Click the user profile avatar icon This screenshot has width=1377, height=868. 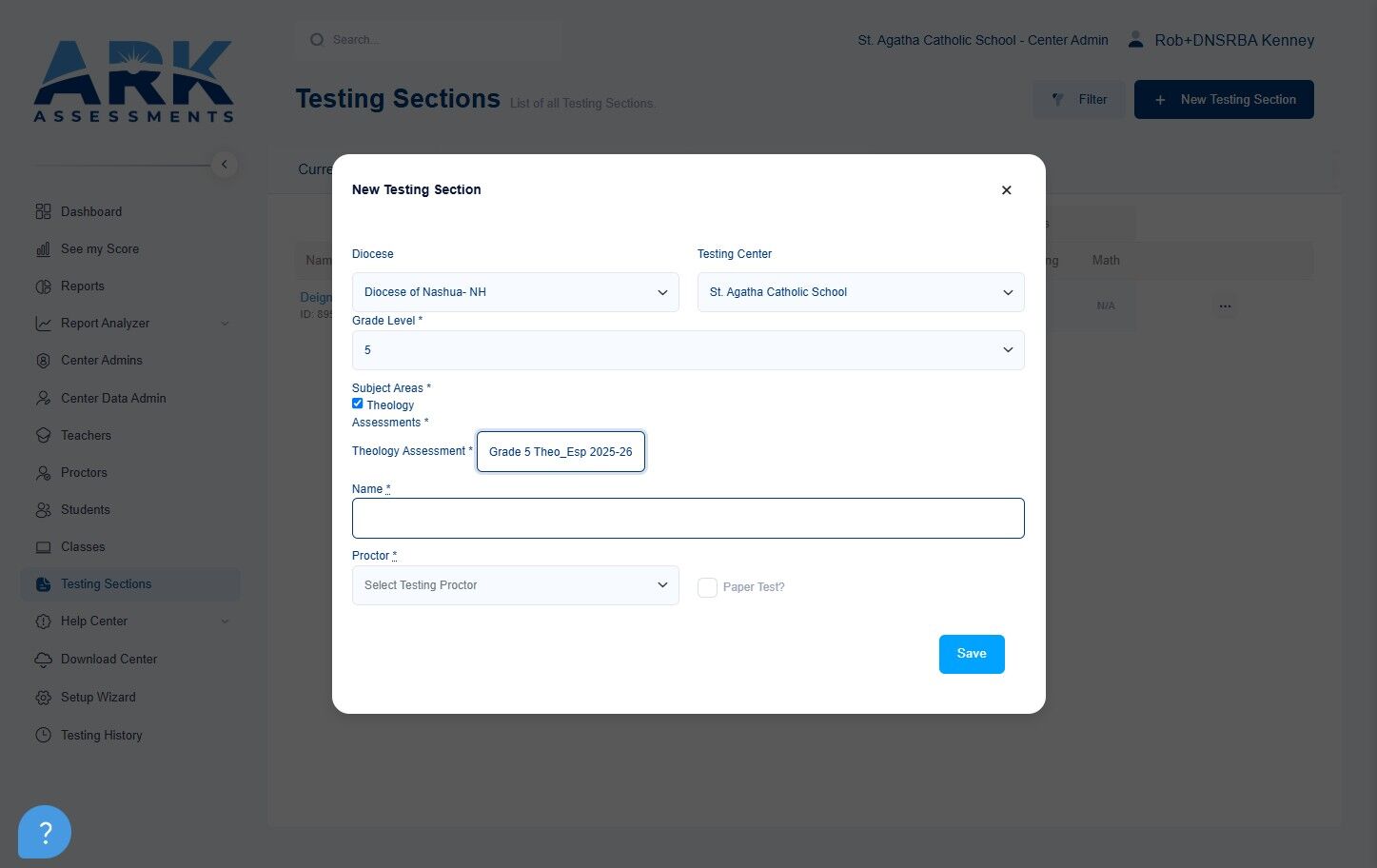coord(1135,39)
